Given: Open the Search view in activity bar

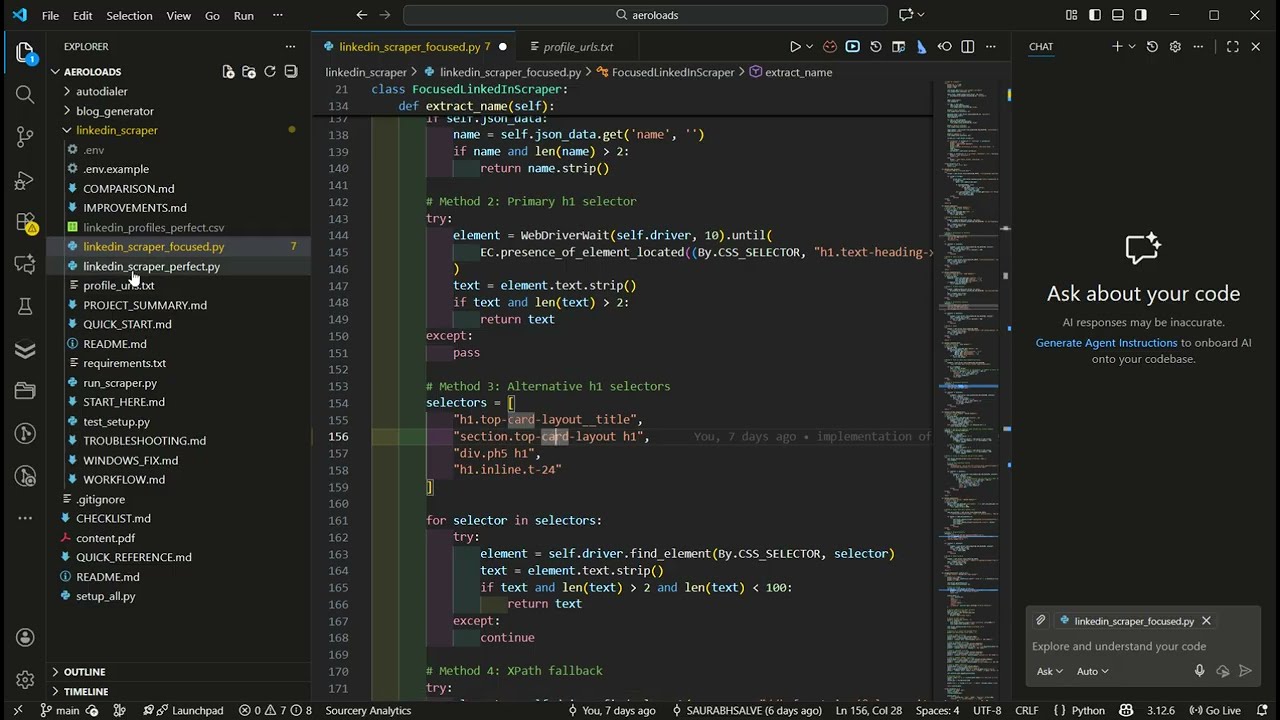Looking at the screenshot, I should pyautogui.click(x=25, y=94).
